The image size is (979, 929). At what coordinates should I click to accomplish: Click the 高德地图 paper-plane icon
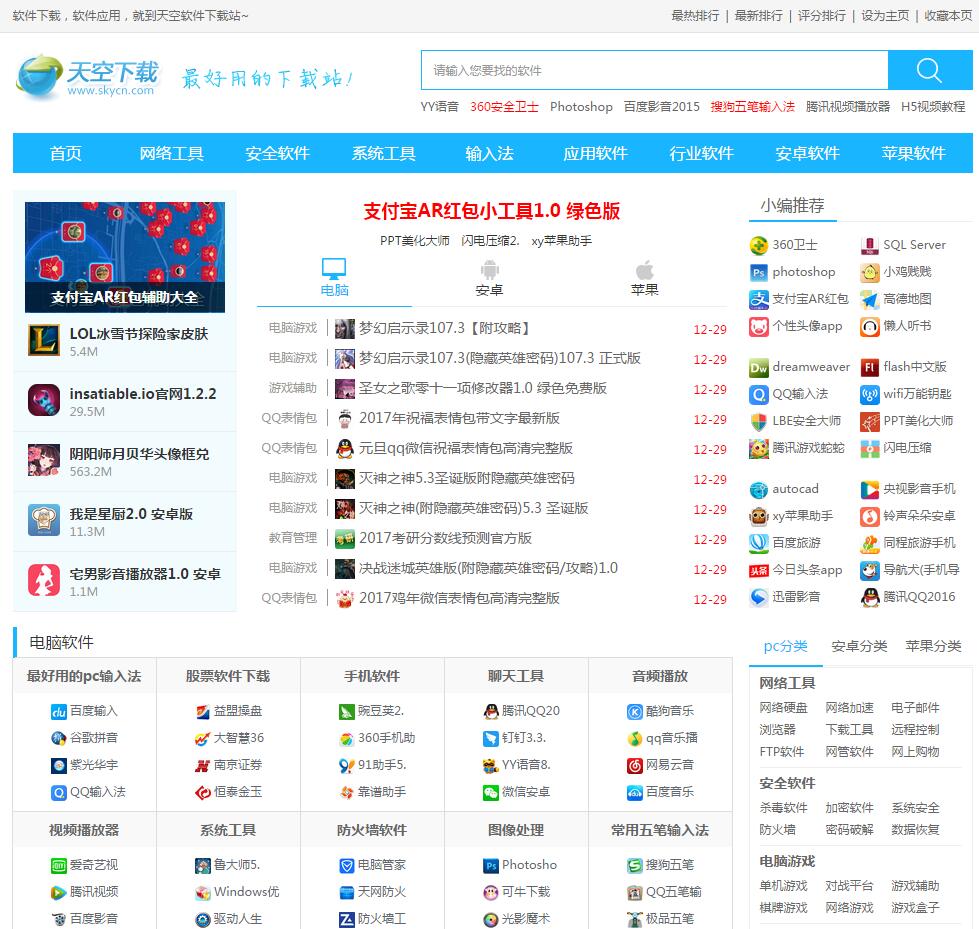click(x=870, y=300)
